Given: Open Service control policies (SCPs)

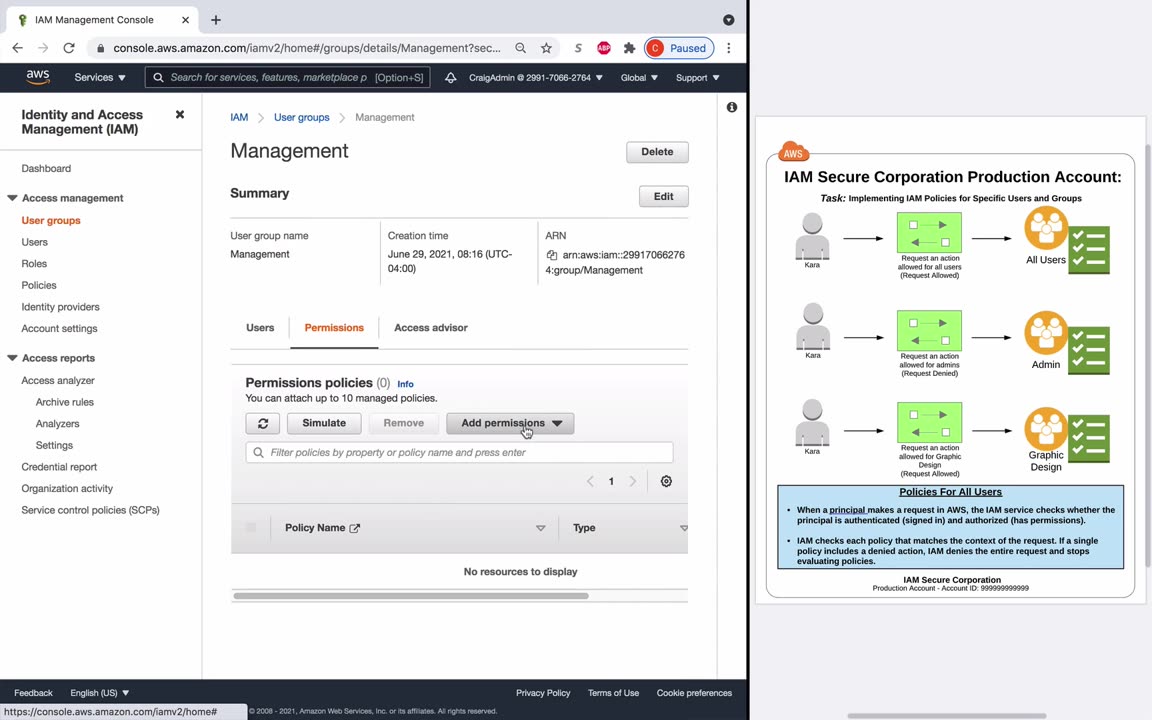Looking at the screenshot, I should 90,510.
